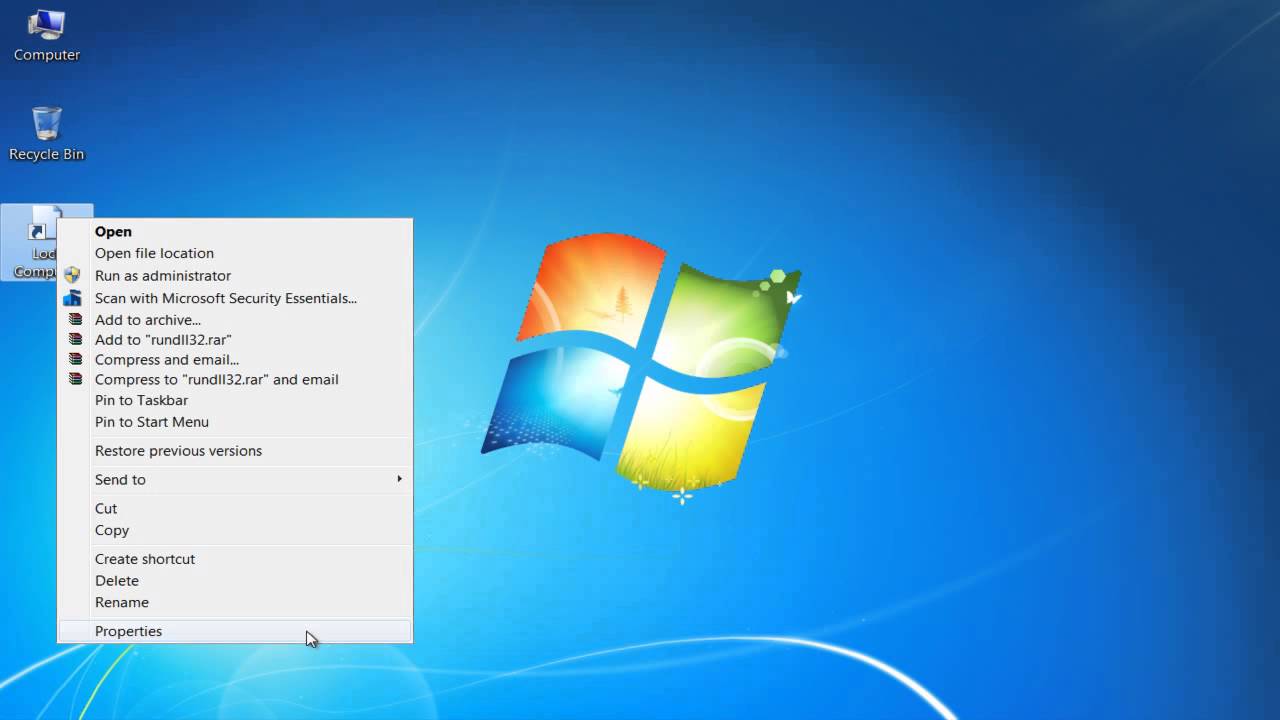Click the Microsoft Security Essentials scan icon

tap(72, 298)
